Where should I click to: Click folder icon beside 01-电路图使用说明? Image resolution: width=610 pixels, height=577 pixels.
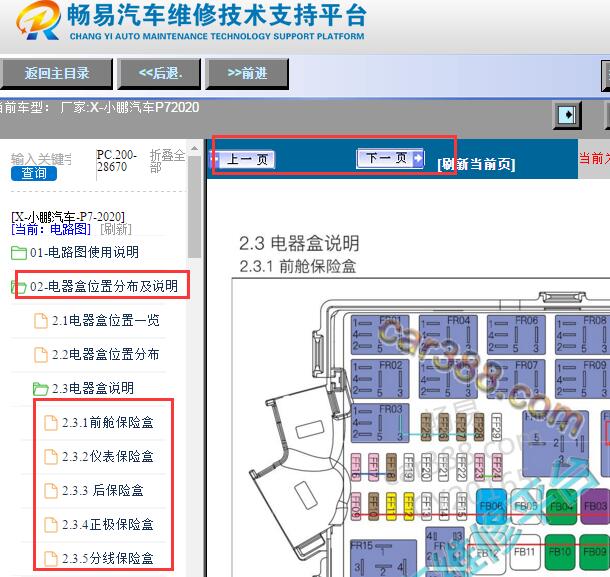pos(19,253)
